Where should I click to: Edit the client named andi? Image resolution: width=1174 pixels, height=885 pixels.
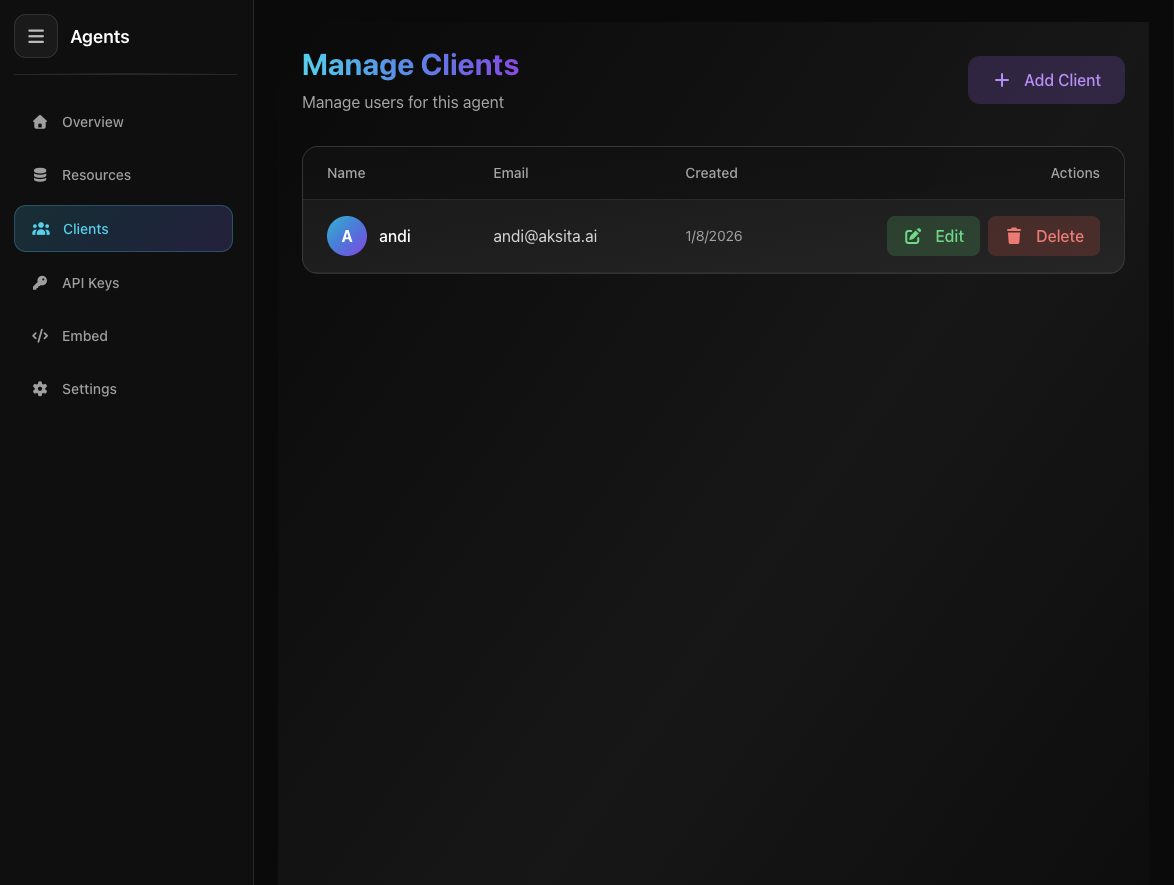point(933,236)
